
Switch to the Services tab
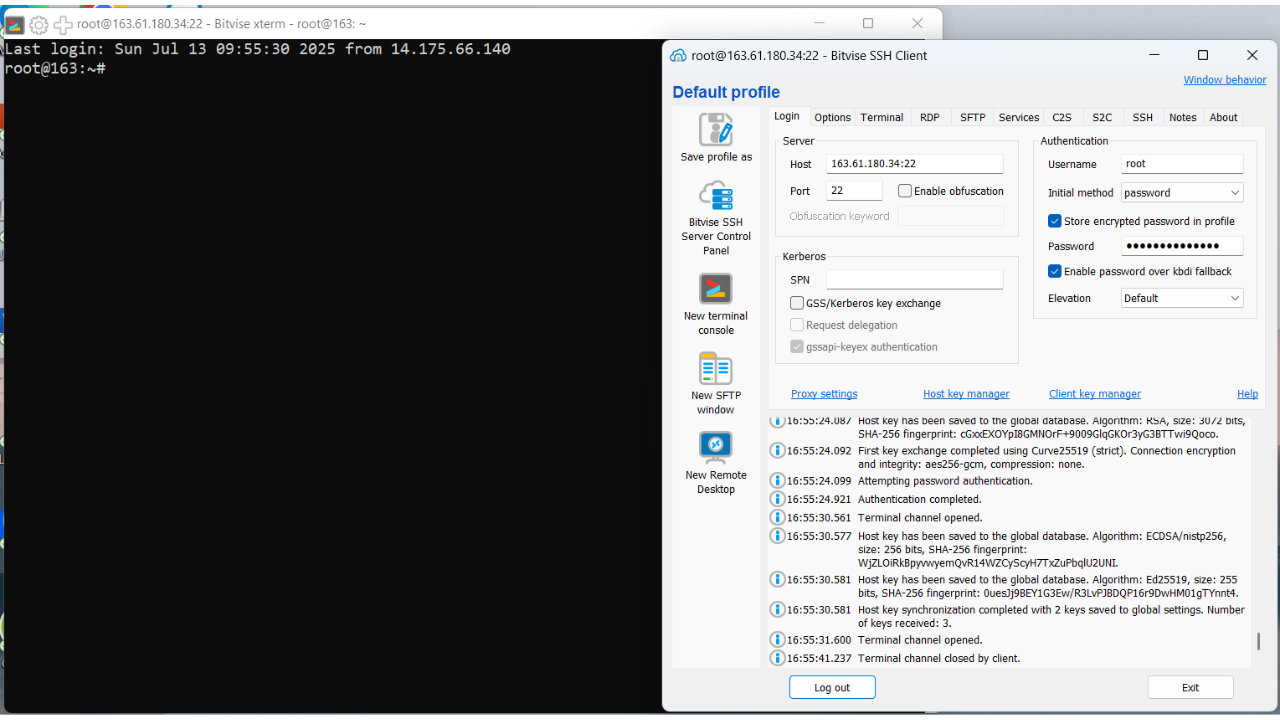(1019, 117)
